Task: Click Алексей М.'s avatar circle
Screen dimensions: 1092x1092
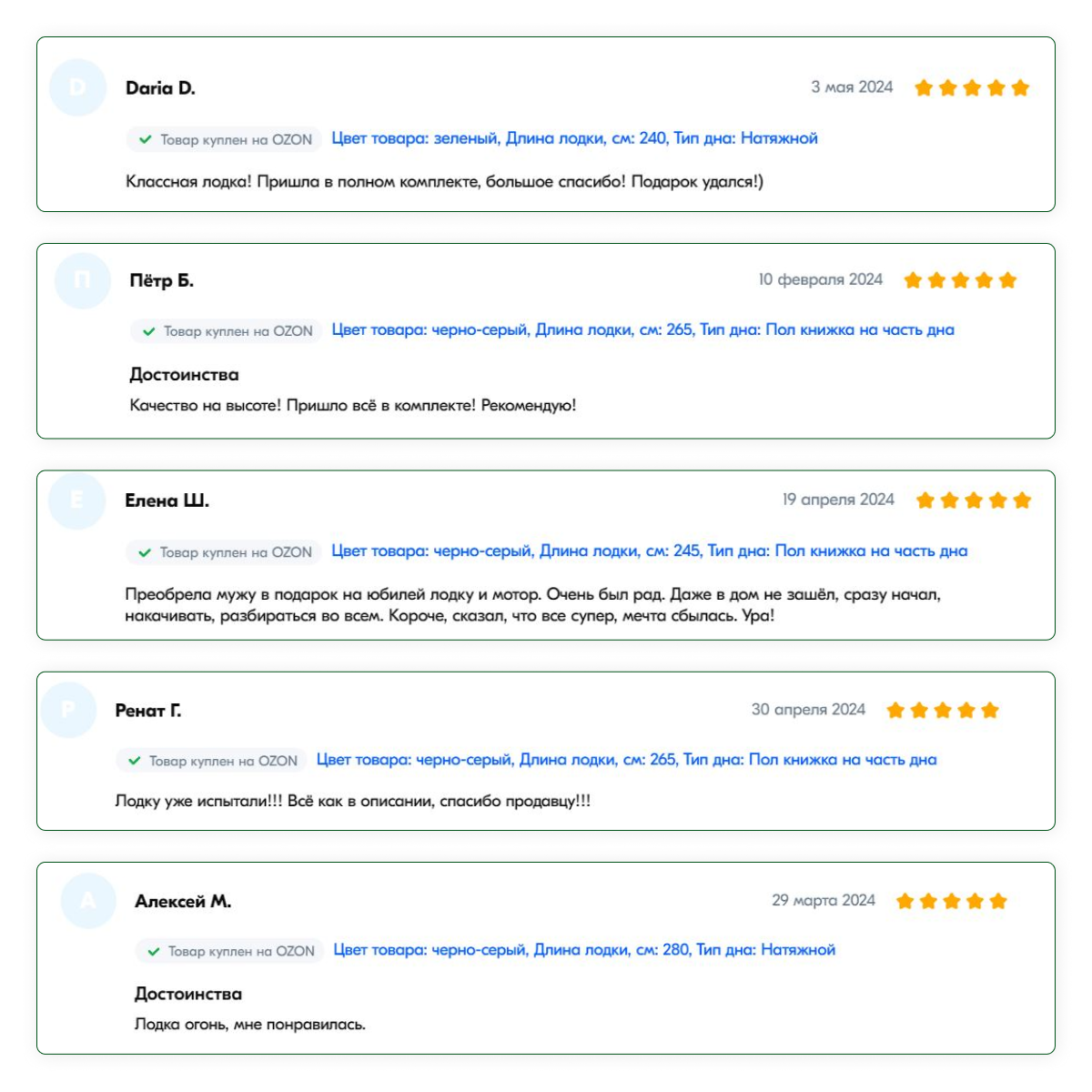Action: tap(88, 901)
